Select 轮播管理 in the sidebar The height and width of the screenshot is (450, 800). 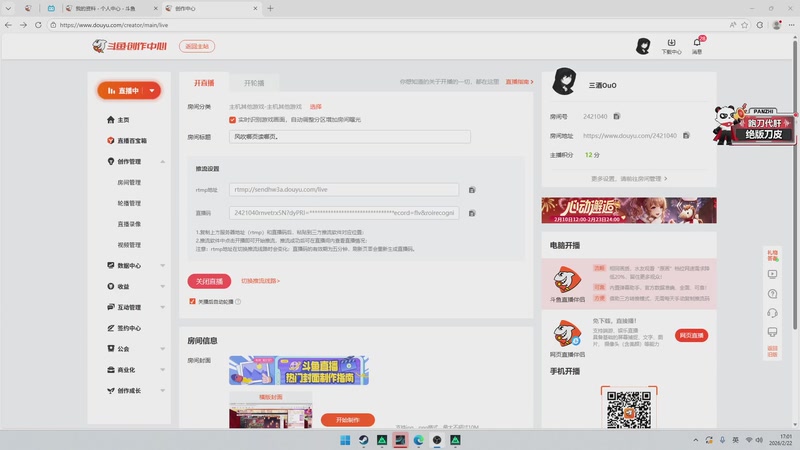tap(129, 203)
